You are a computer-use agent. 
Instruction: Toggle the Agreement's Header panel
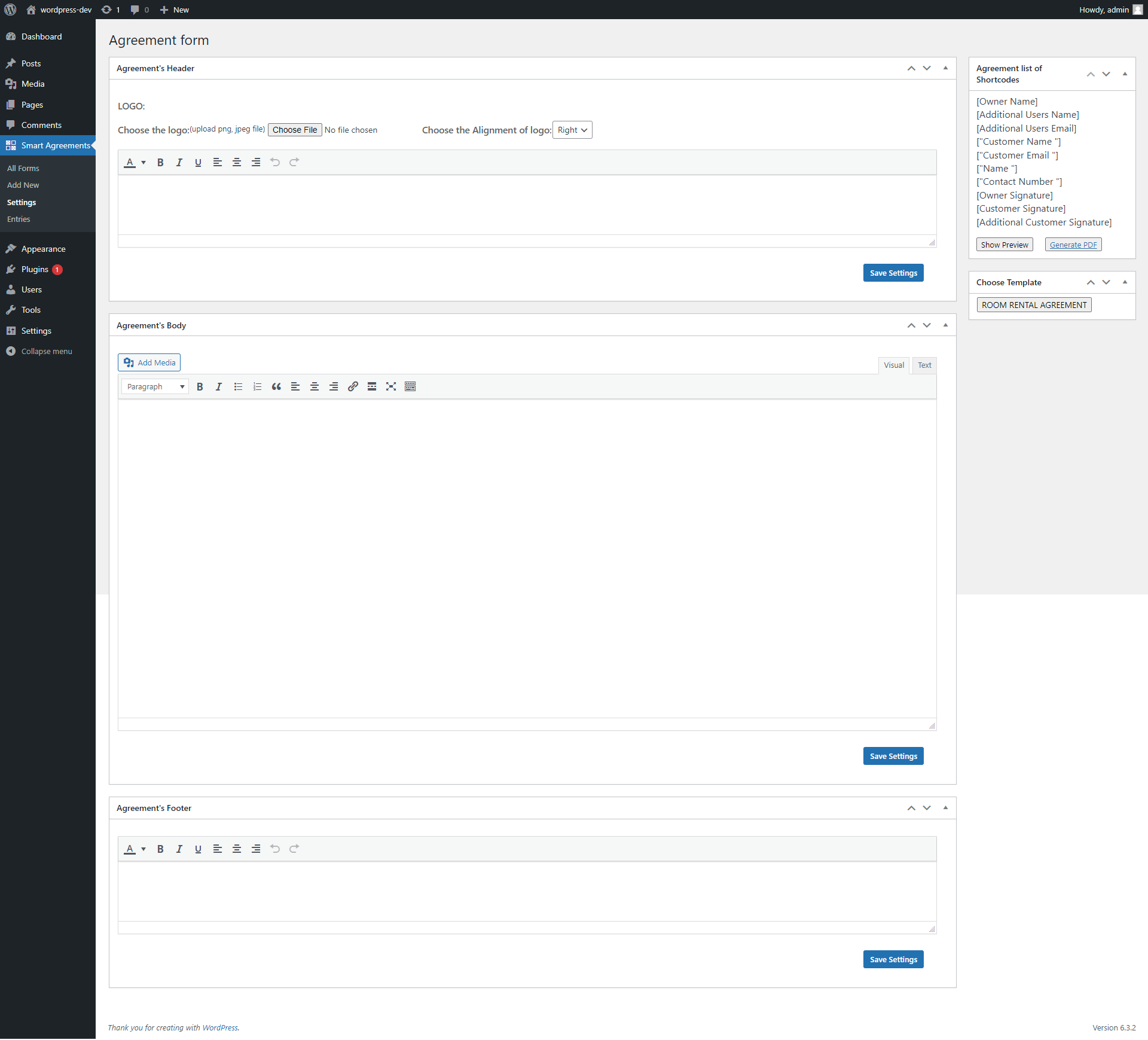pos(945,68)
